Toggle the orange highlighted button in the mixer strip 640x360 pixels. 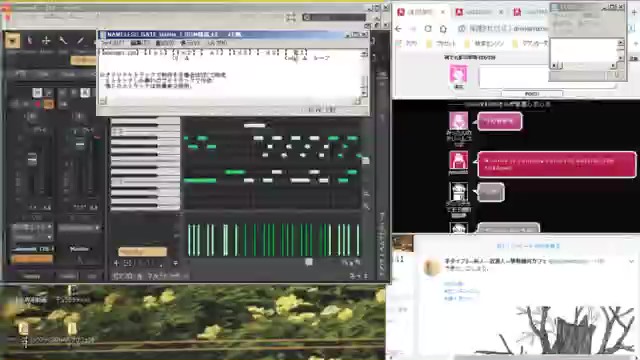click(x=48, y=104)
